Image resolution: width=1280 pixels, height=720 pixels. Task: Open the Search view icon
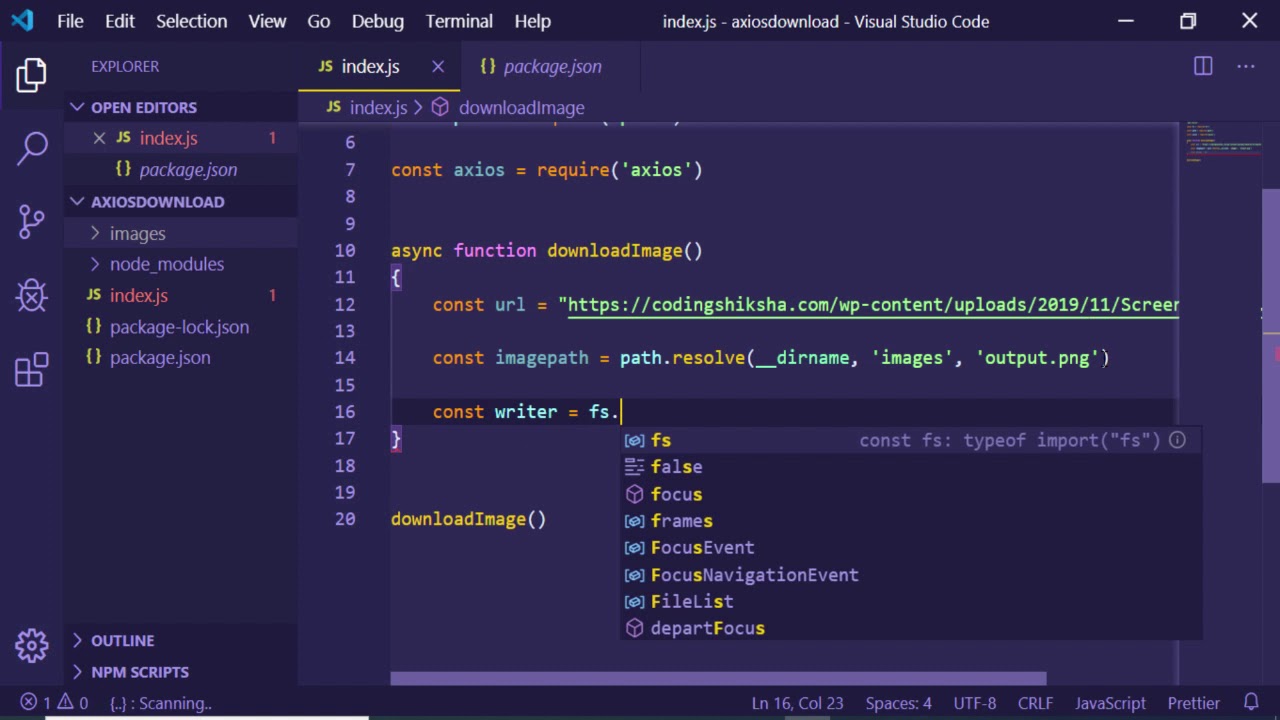click(31, 148)
